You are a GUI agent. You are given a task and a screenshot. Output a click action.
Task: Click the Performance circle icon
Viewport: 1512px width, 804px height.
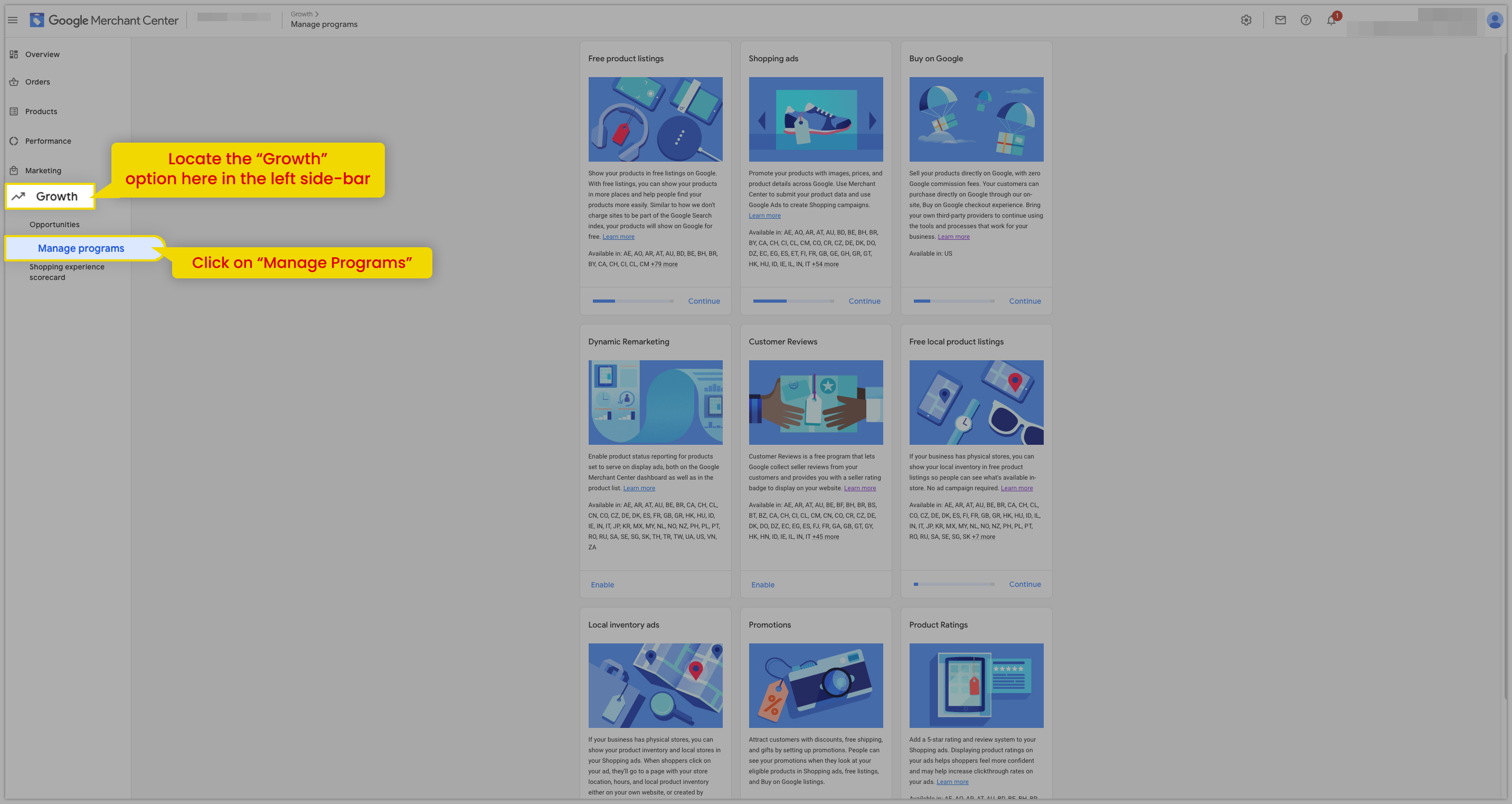coord(14,141)
